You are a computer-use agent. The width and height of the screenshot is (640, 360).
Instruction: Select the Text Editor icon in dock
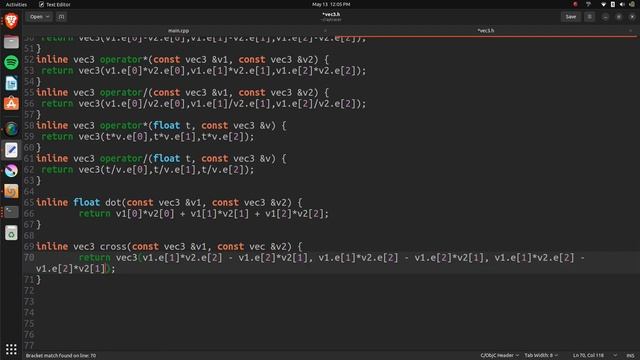(x=11, y=150)
